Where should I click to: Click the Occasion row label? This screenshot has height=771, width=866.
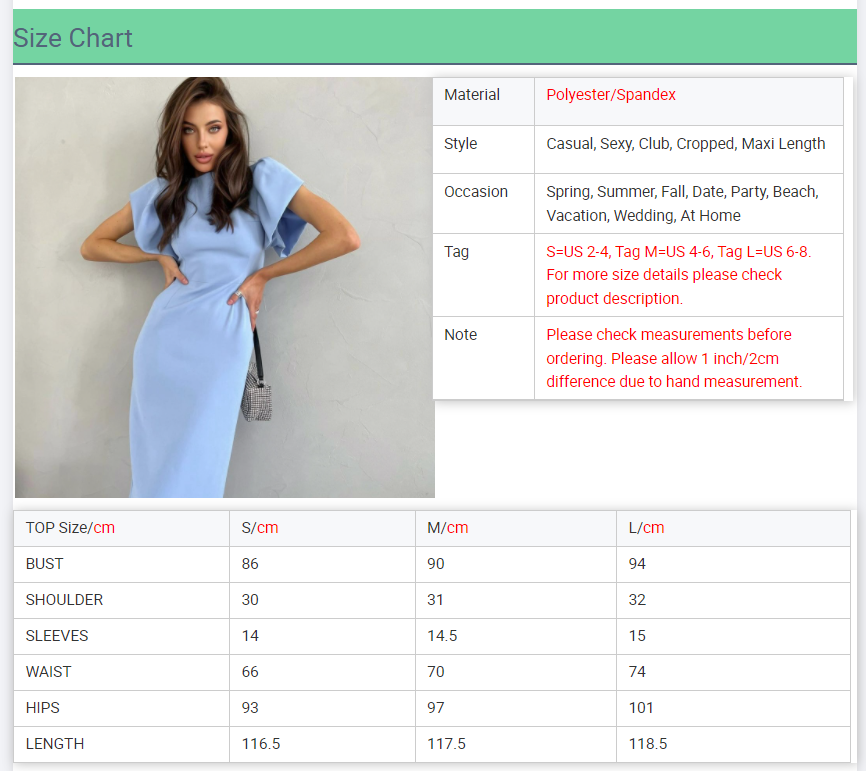click(476, 192)
